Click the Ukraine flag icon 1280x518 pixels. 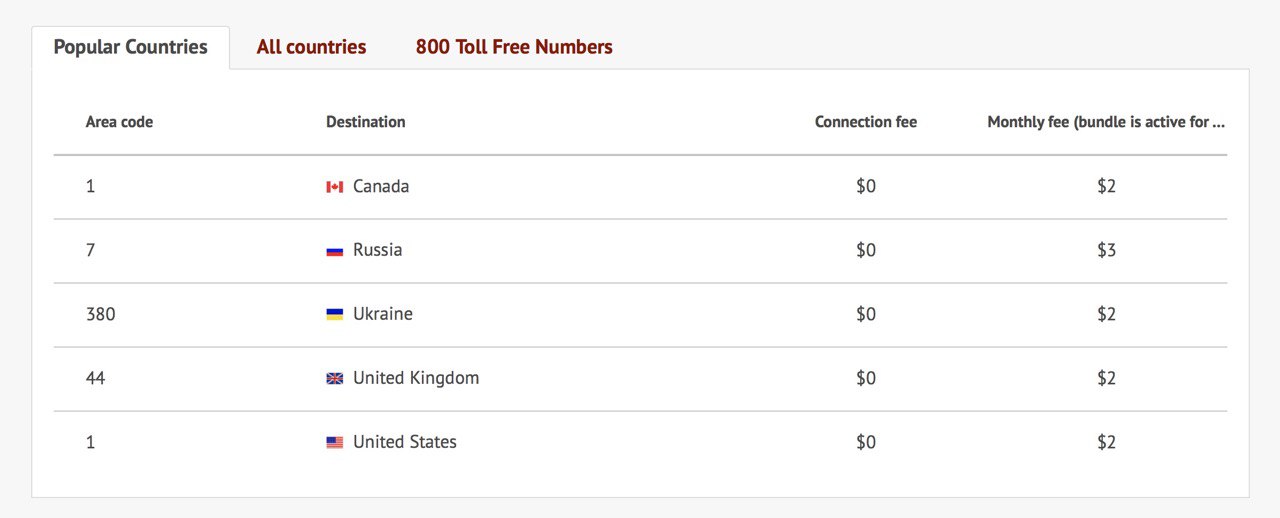335,315
